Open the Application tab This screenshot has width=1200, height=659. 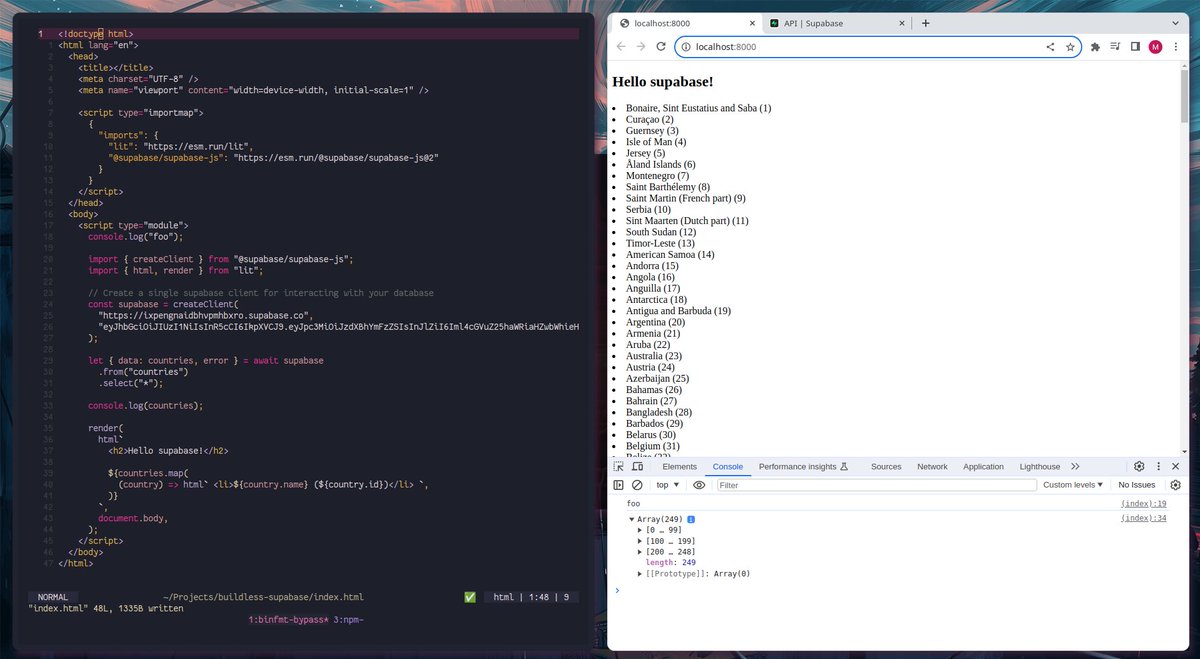click(983, 467)
